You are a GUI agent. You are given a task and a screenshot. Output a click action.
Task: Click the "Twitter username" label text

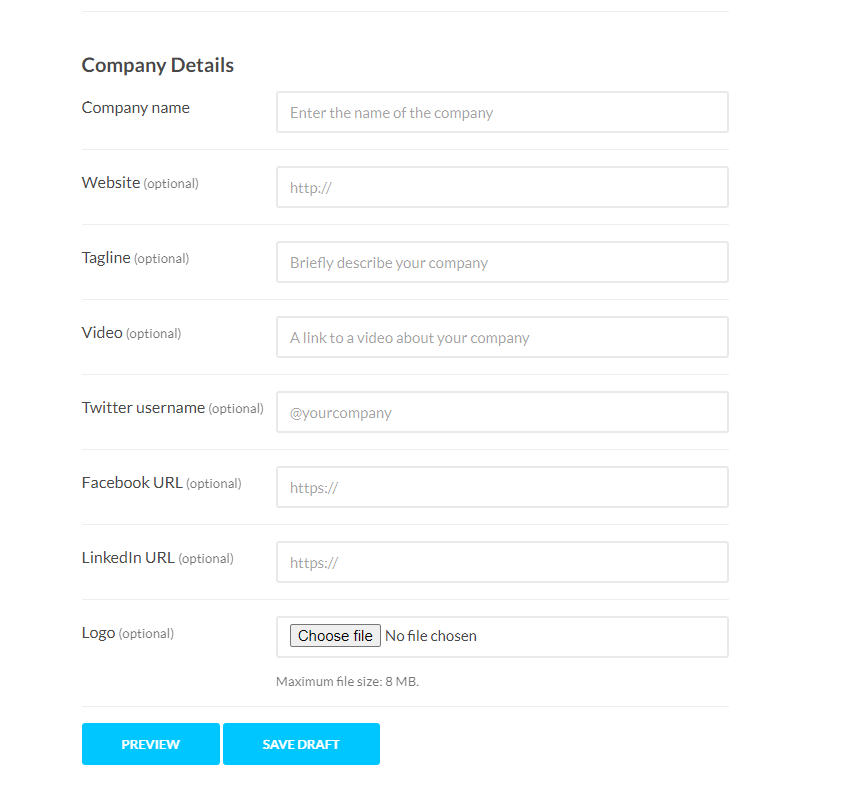[x=143, y=408]
